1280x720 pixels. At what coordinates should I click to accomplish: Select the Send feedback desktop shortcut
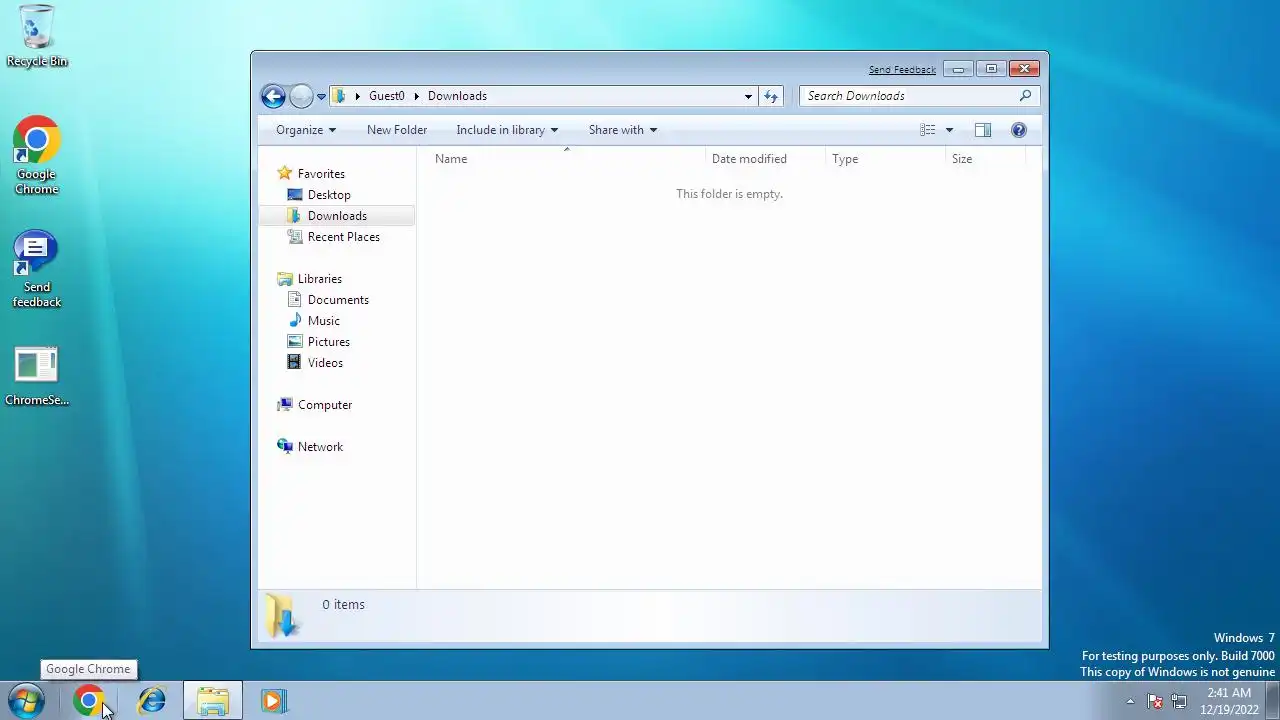click(37, 270)
